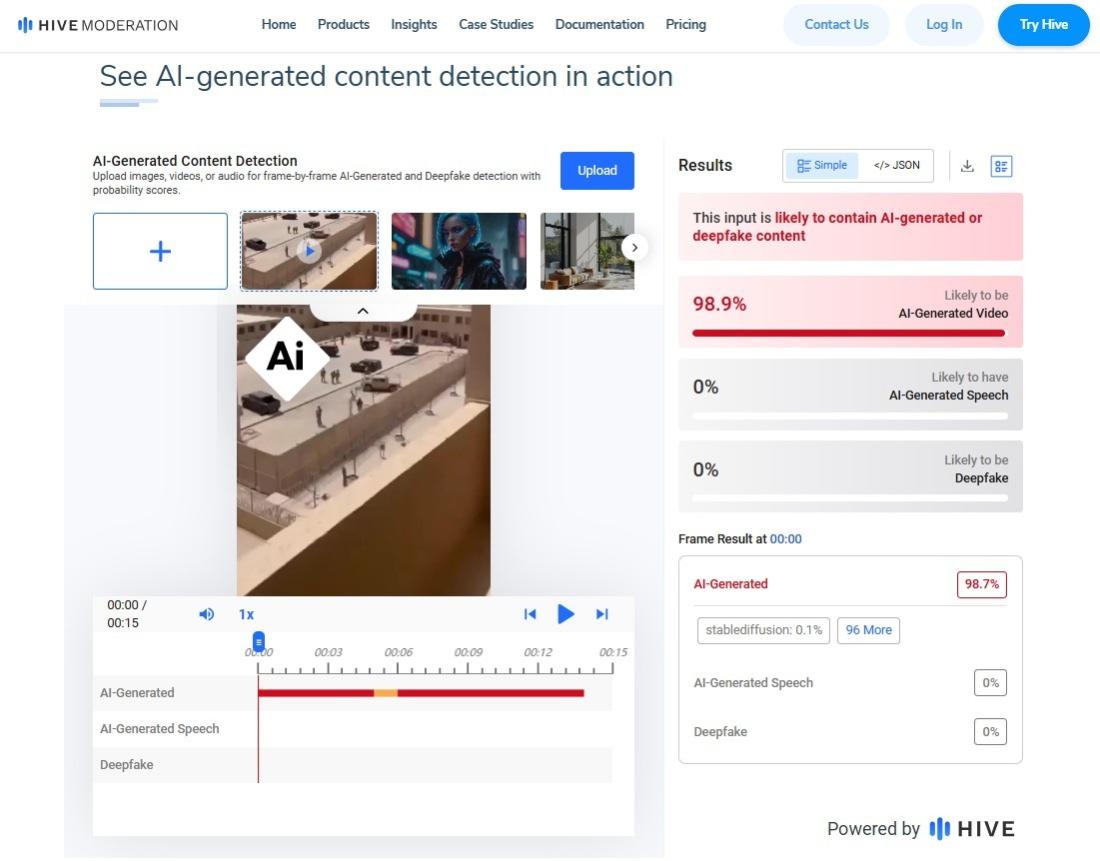Change the 1x playback speed
Screen dimensions: 1100x861
246,614
